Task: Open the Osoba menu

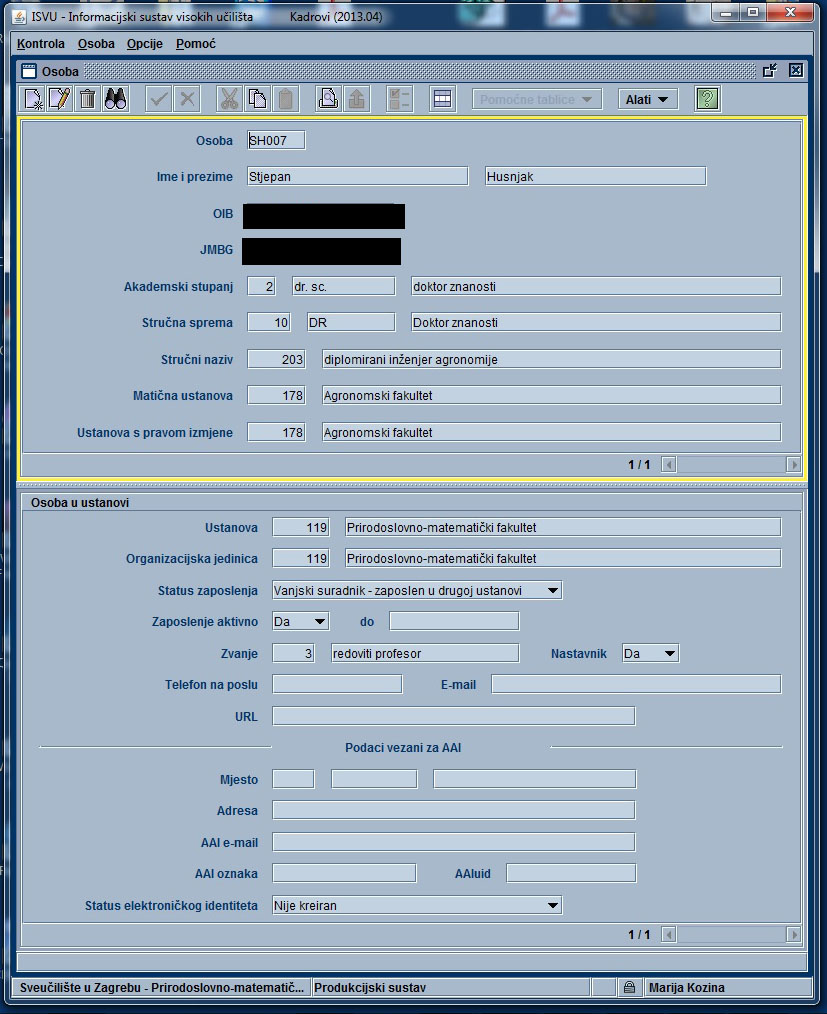Action: (x=96, y=43)
